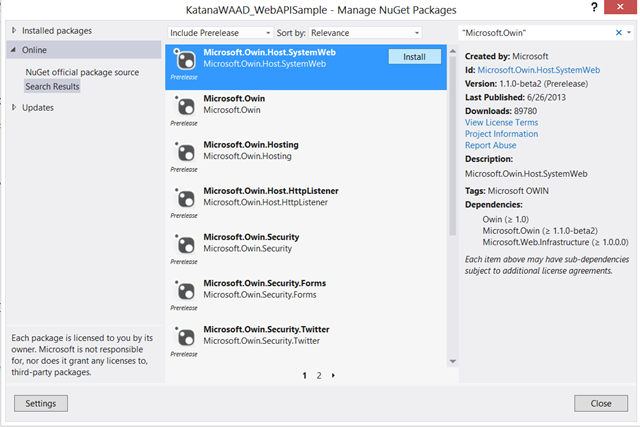Click scrollbar up arrow in package list
640x427 pixels.
pos(453,51)
